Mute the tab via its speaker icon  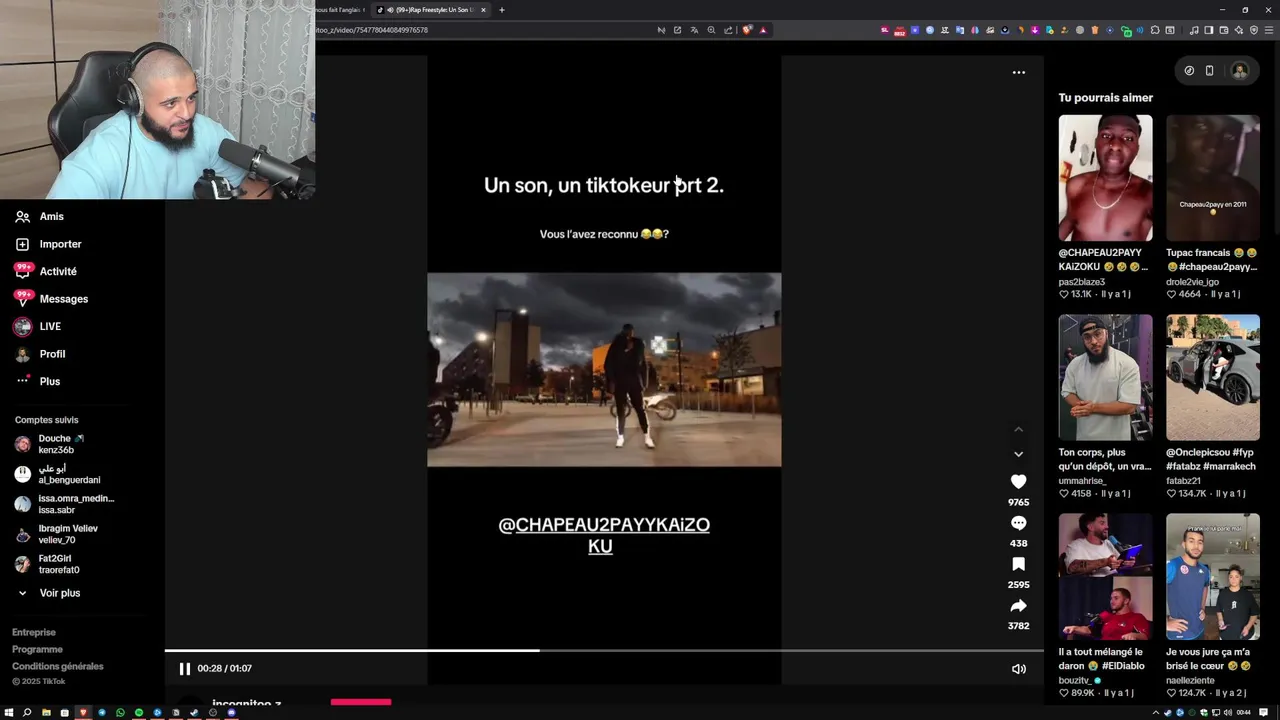389,10
